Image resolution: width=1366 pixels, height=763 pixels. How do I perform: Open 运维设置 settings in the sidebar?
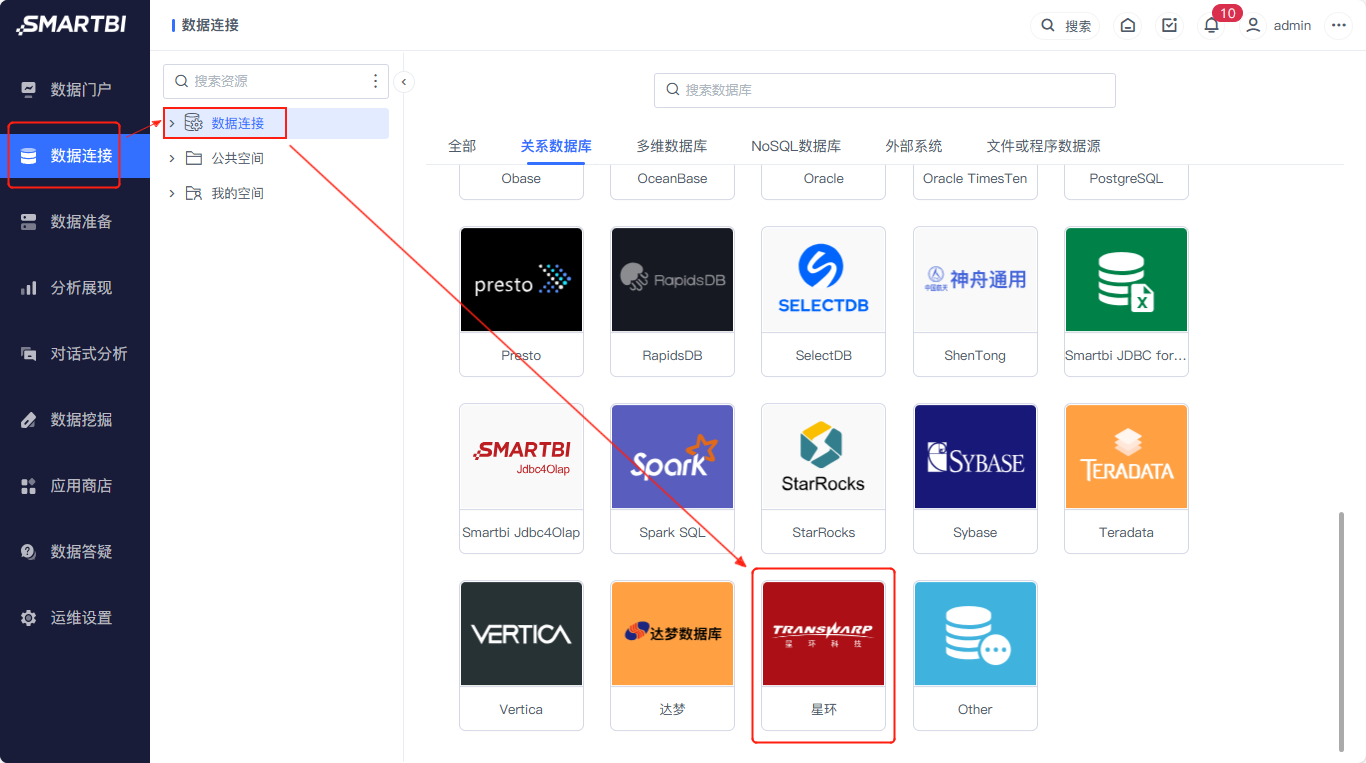[x=75, y=618]
